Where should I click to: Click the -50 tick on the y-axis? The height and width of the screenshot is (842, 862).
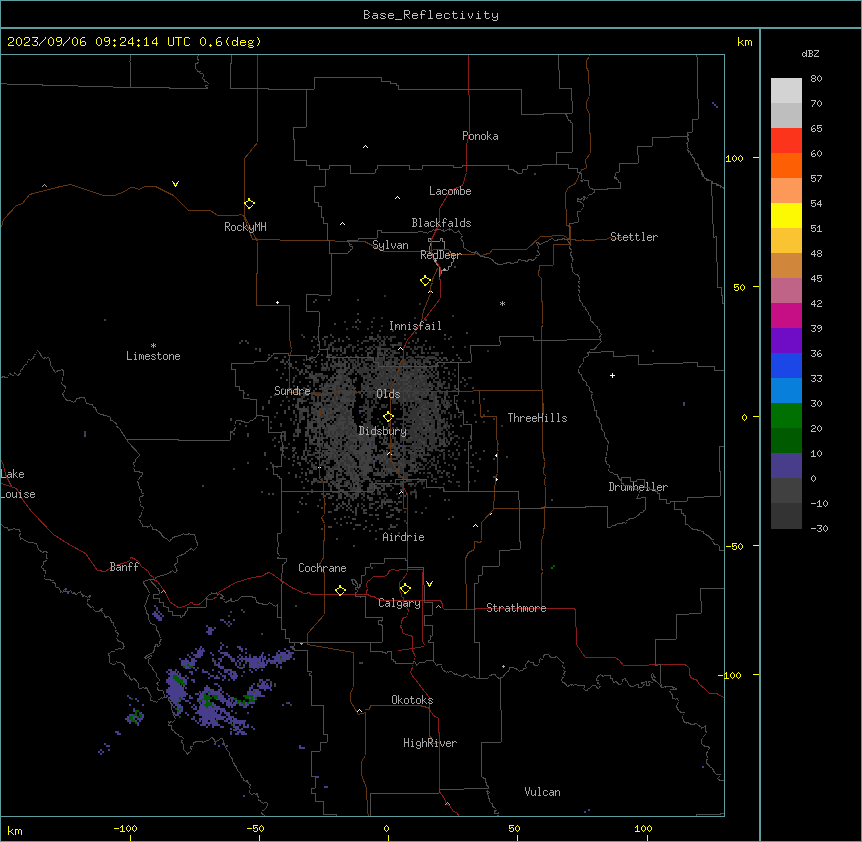click(x=735, y=546)
